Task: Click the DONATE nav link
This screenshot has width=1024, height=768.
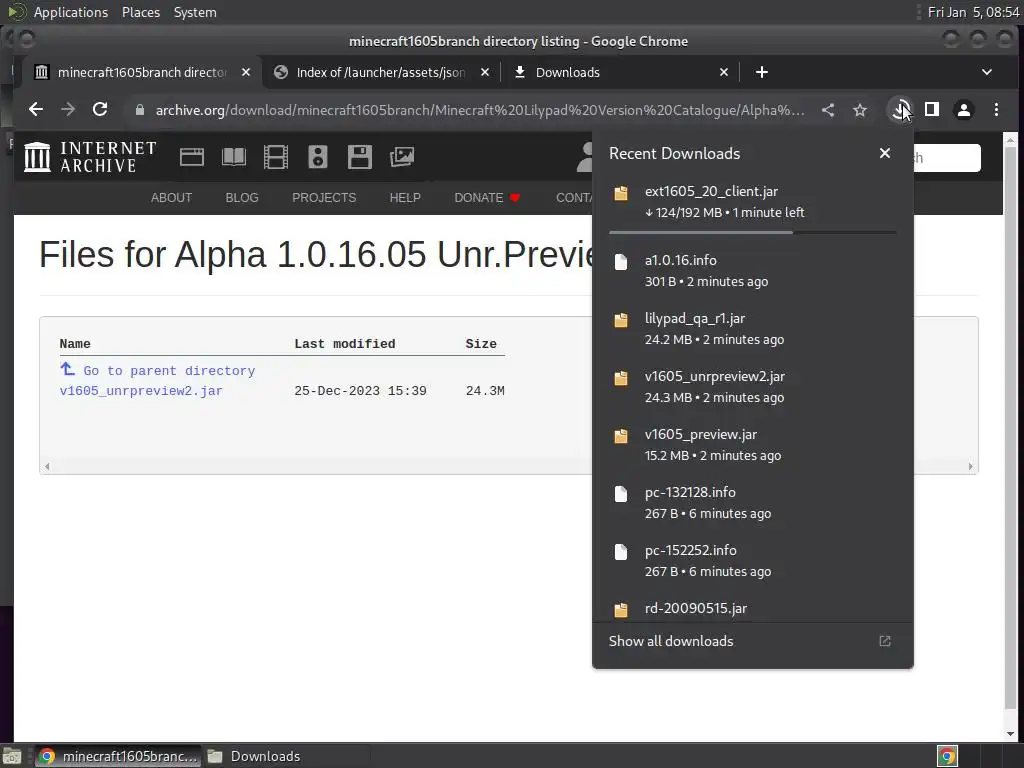Action: click(x=487, y=198)
